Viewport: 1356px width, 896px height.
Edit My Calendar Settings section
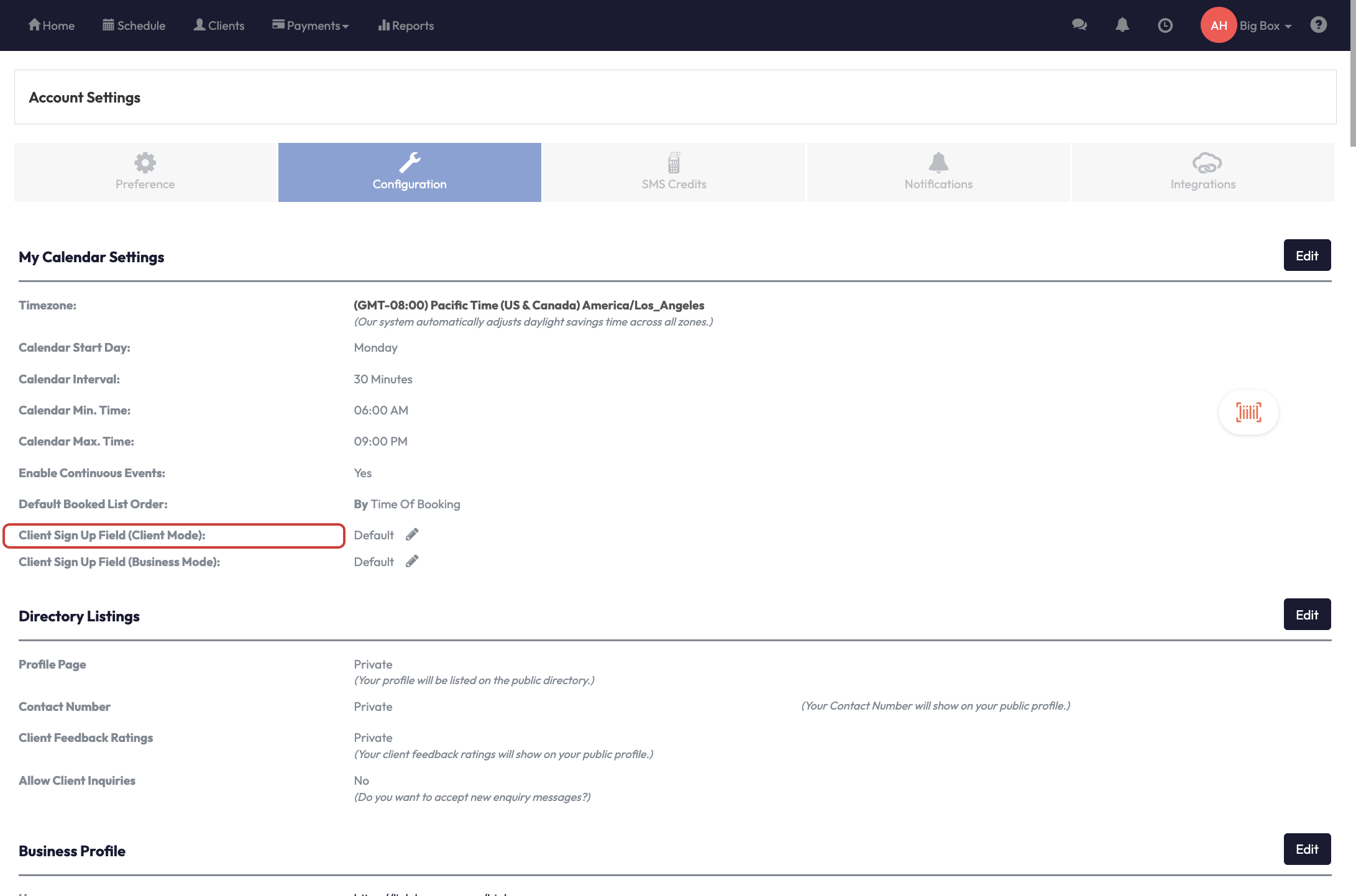(x=1307, y=255)
